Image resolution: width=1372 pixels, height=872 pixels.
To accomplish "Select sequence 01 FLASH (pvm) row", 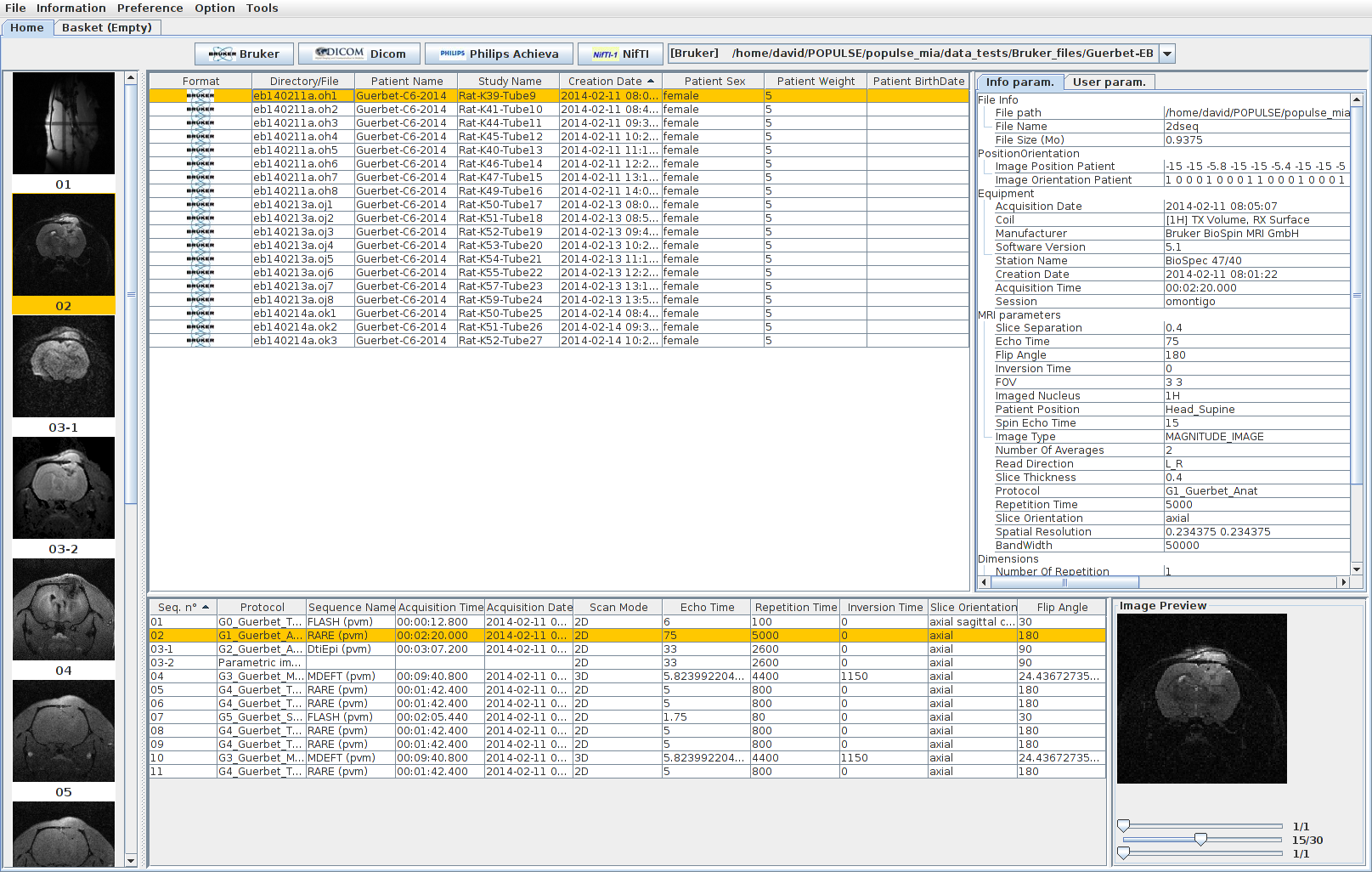I will (628, 621).
